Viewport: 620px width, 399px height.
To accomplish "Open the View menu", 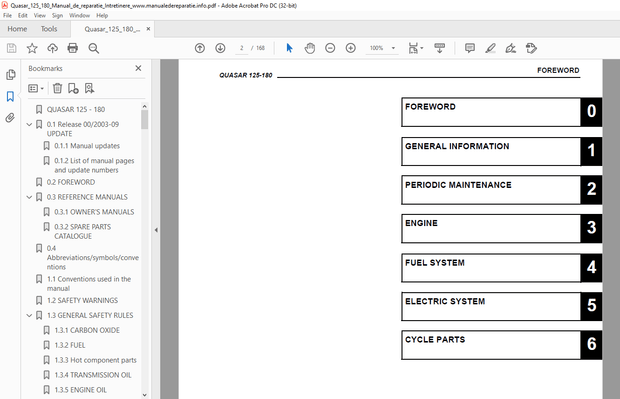I will pyautogui.click(x=40, y=15).
